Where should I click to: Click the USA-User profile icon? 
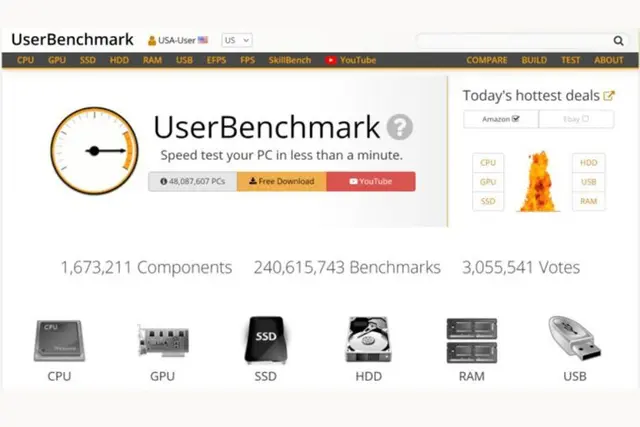pyautogui.click(x=151, y=40)
